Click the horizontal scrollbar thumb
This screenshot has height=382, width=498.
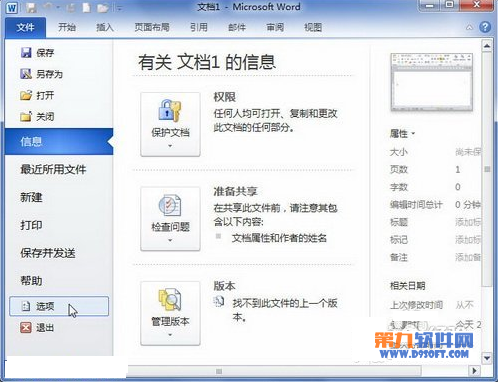274,371
